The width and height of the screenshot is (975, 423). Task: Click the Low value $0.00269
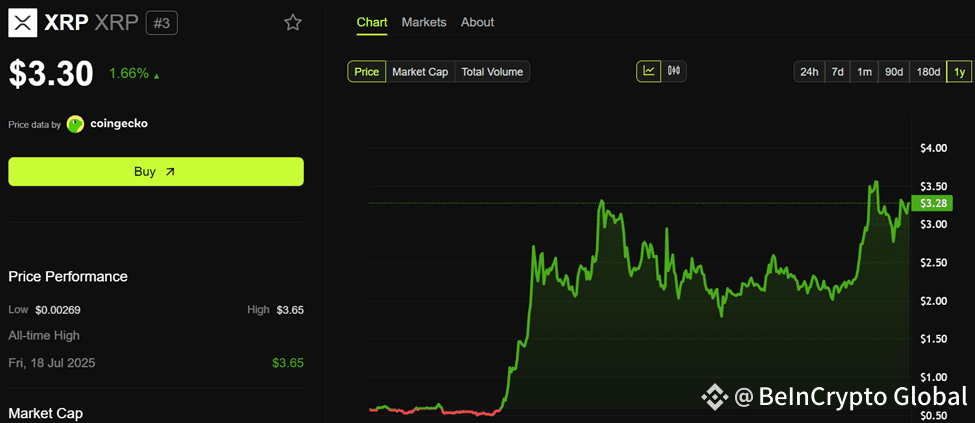pos(58,310)
